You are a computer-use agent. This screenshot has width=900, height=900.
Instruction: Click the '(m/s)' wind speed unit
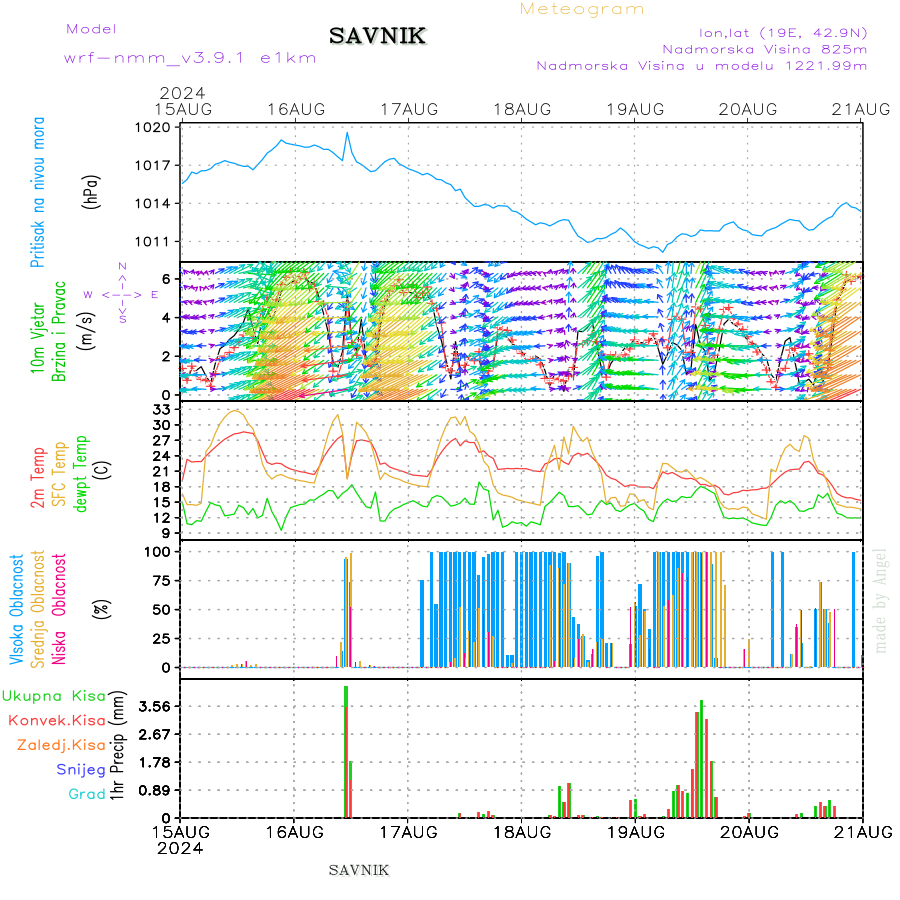[86, 331]
